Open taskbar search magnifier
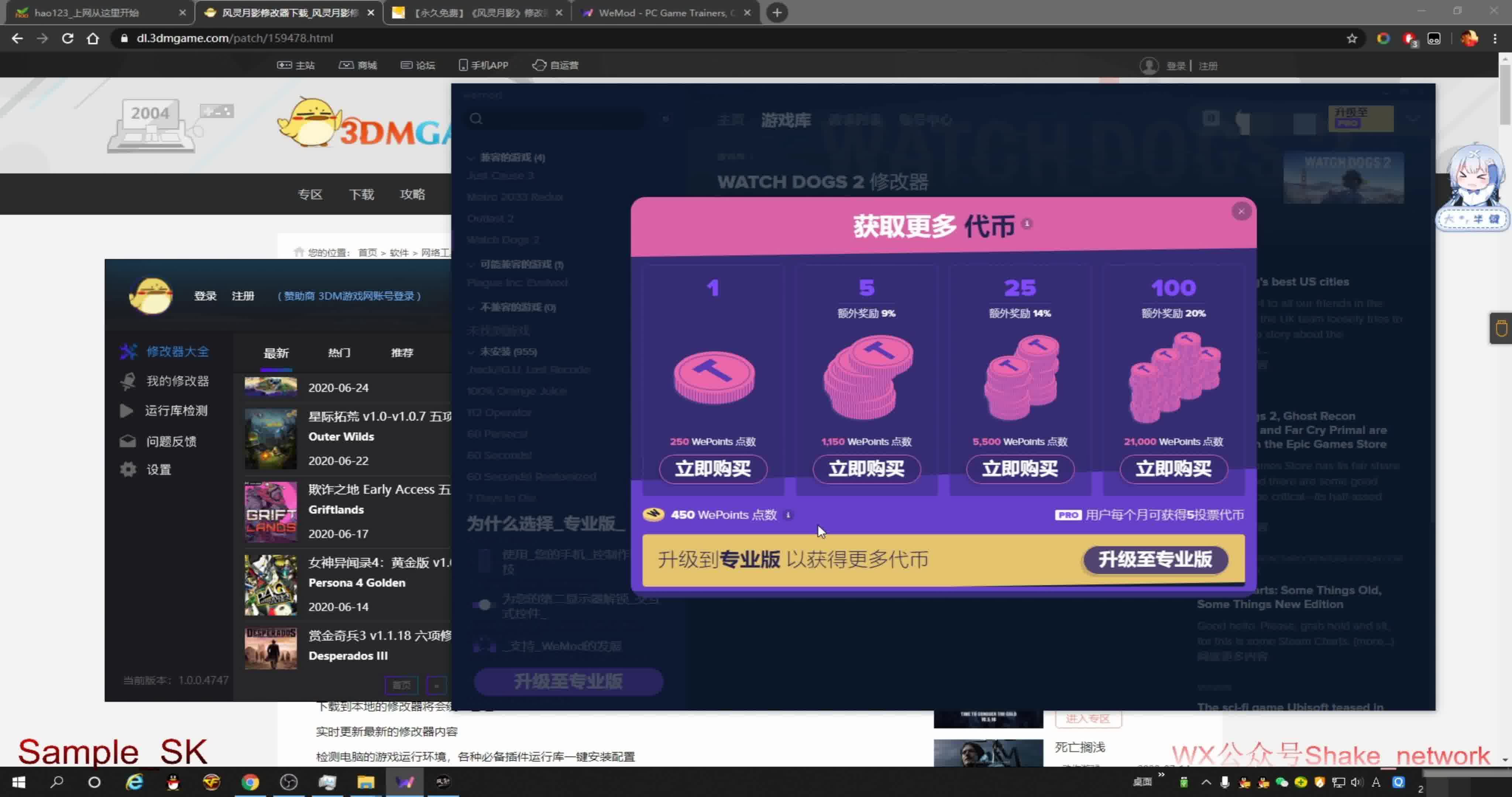The width and height of the screenshot is (1512, 797). click(57, 782)
